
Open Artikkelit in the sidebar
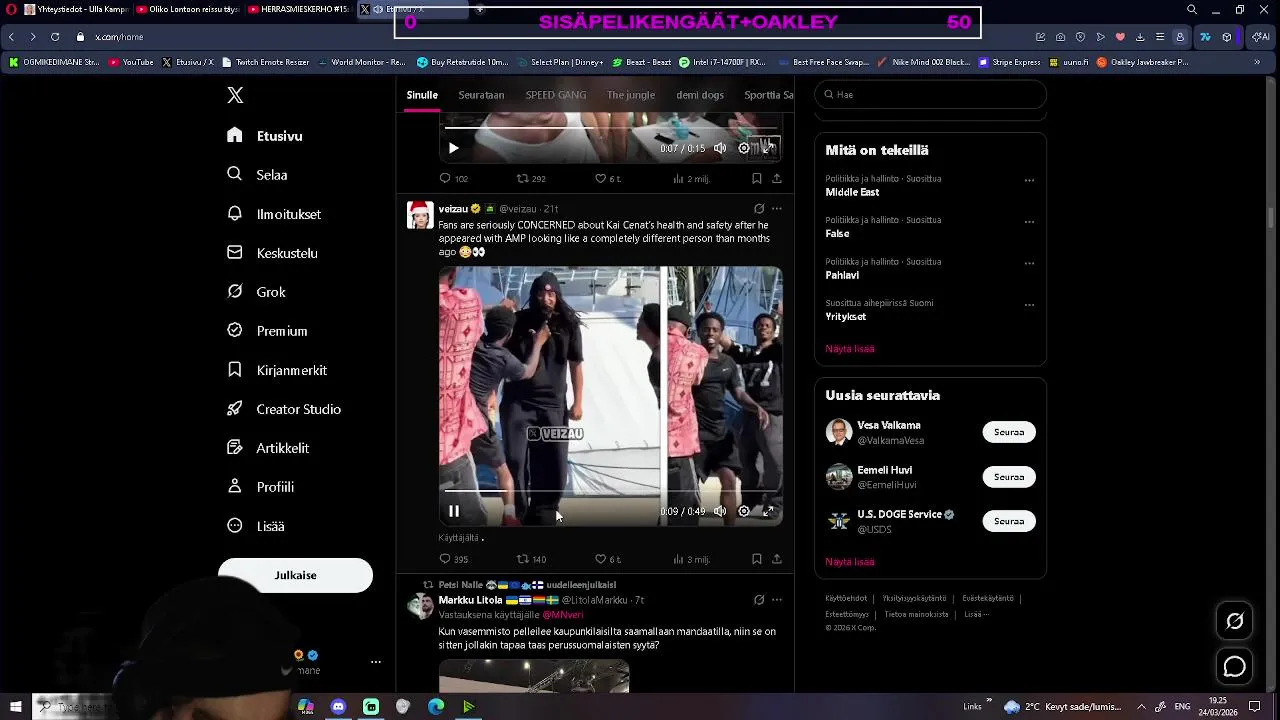tap(268, 448)
